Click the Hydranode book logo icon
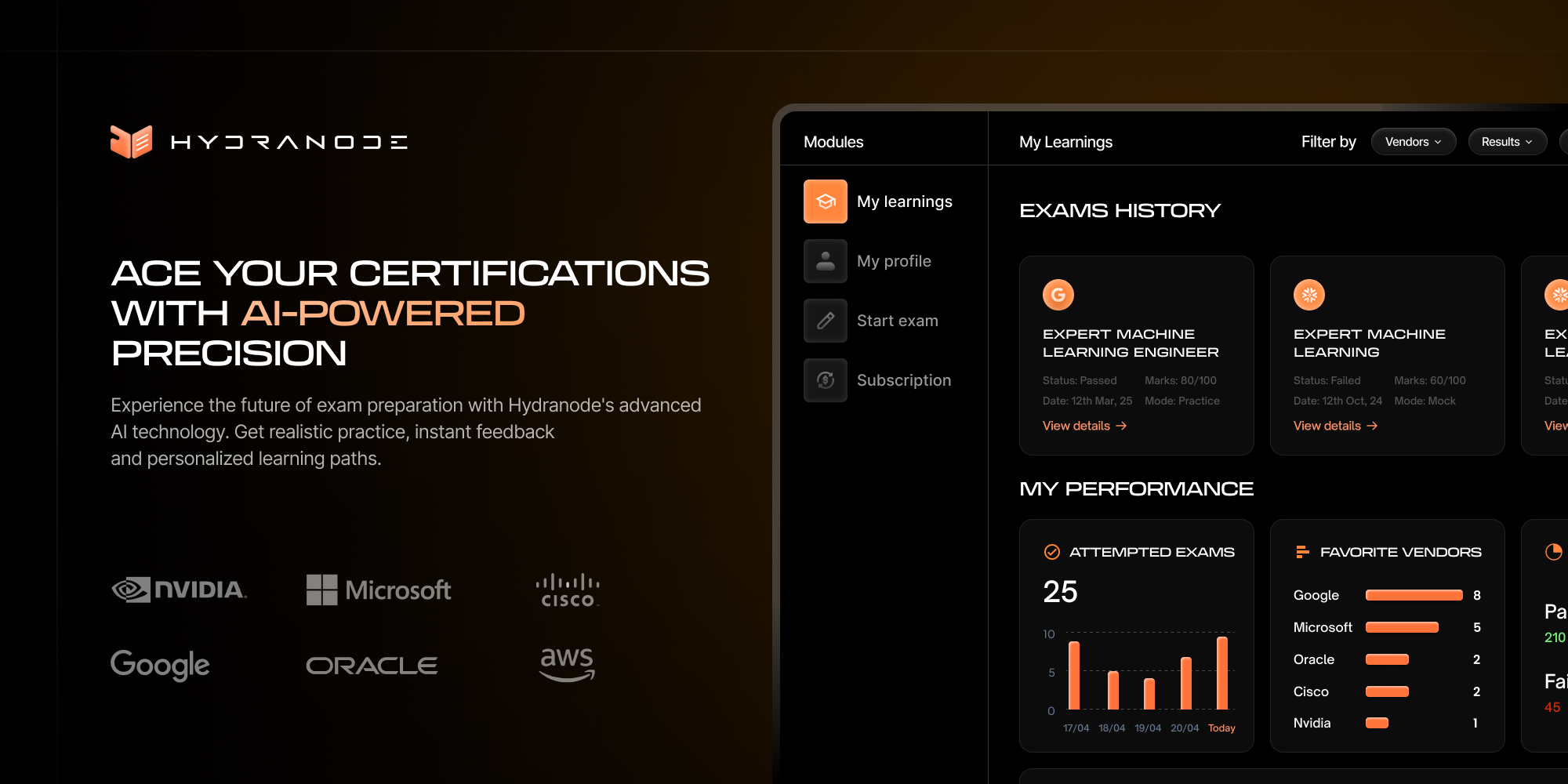The width and height of the screenshot is (1568, 784). [x=131, y=142]
